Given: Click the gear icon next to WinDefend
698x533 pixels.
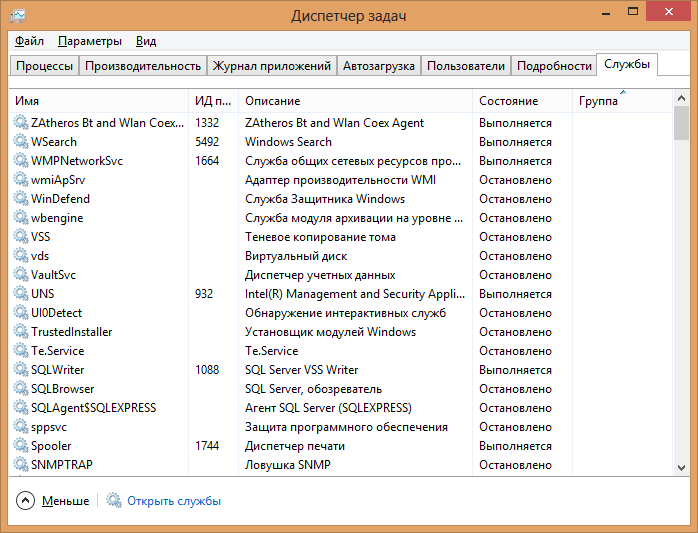Looking at the screenshot, I should (20, 199).
